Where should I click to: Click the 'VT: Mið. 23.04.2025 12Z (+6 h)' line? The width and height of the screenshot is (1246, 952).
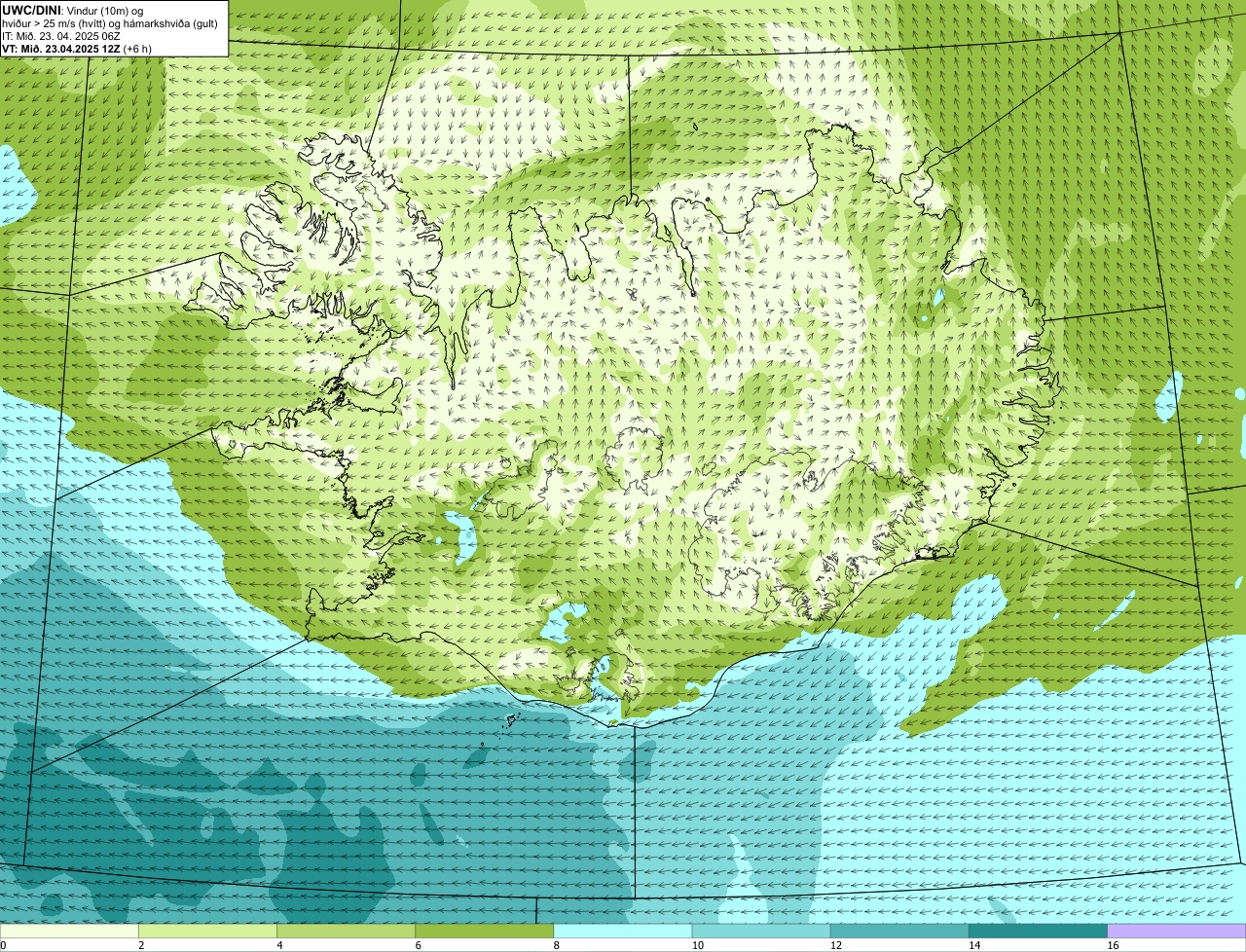coord(77,49)
